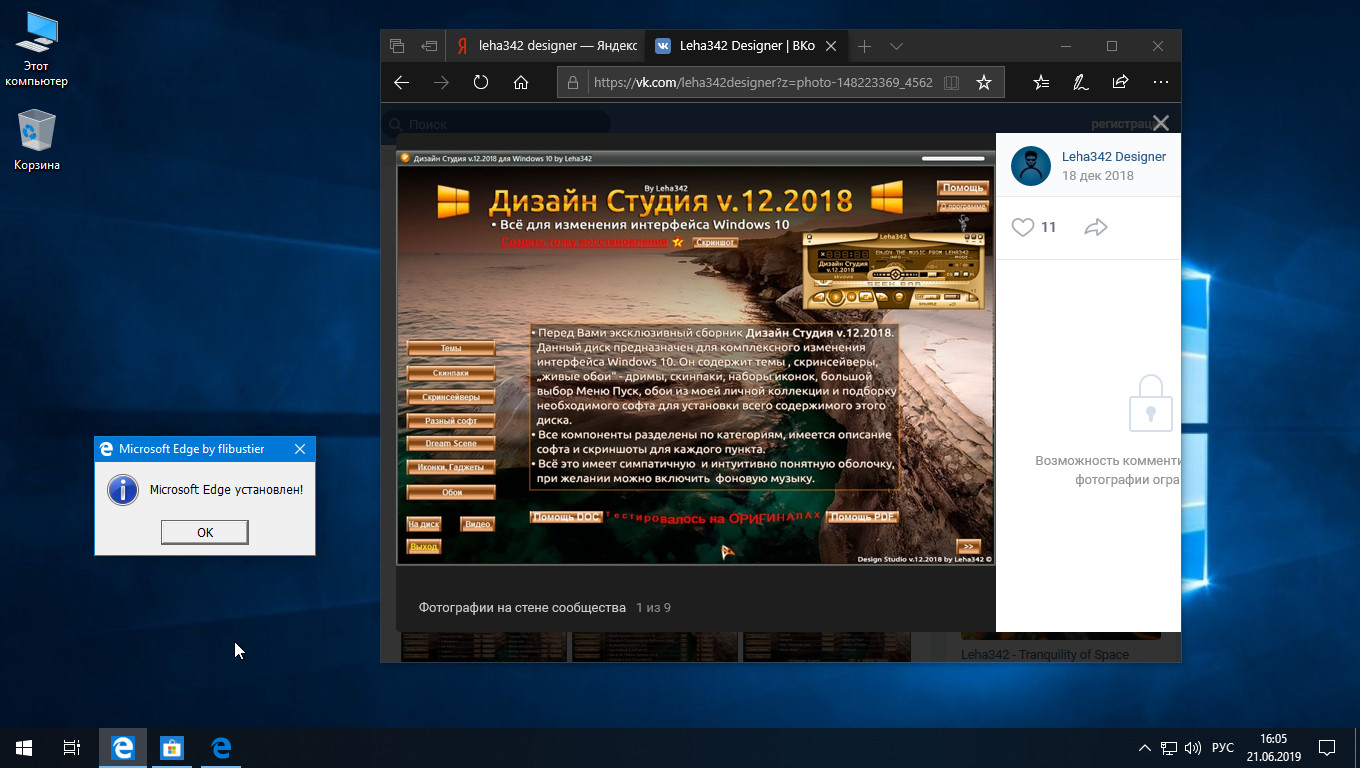Viewport: 1360px width, 768px height.
Task: Click the add notes pen icon
Action: (1080, 83)
